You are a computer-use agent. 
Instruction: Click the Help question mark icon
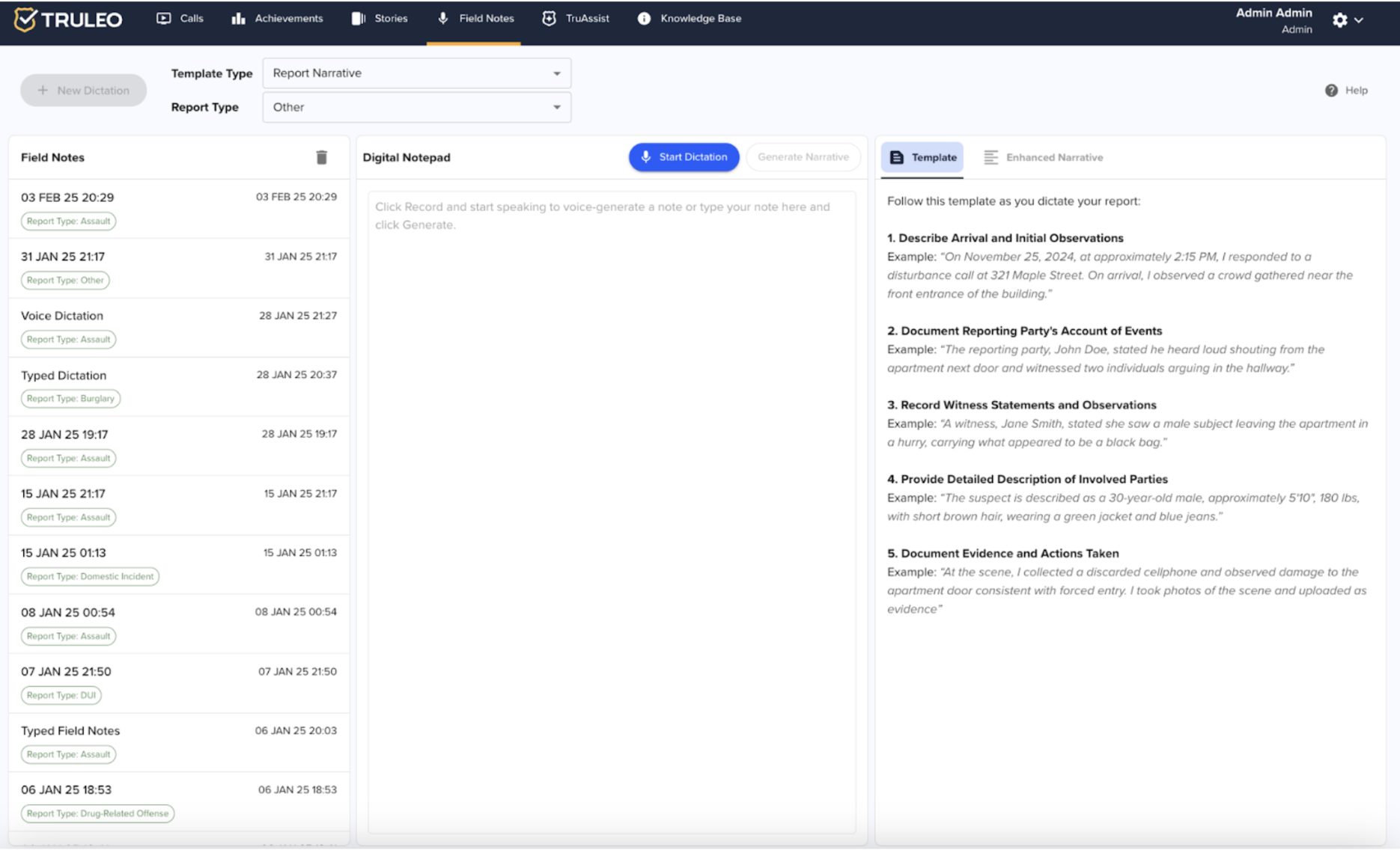tap(1331, 91)
